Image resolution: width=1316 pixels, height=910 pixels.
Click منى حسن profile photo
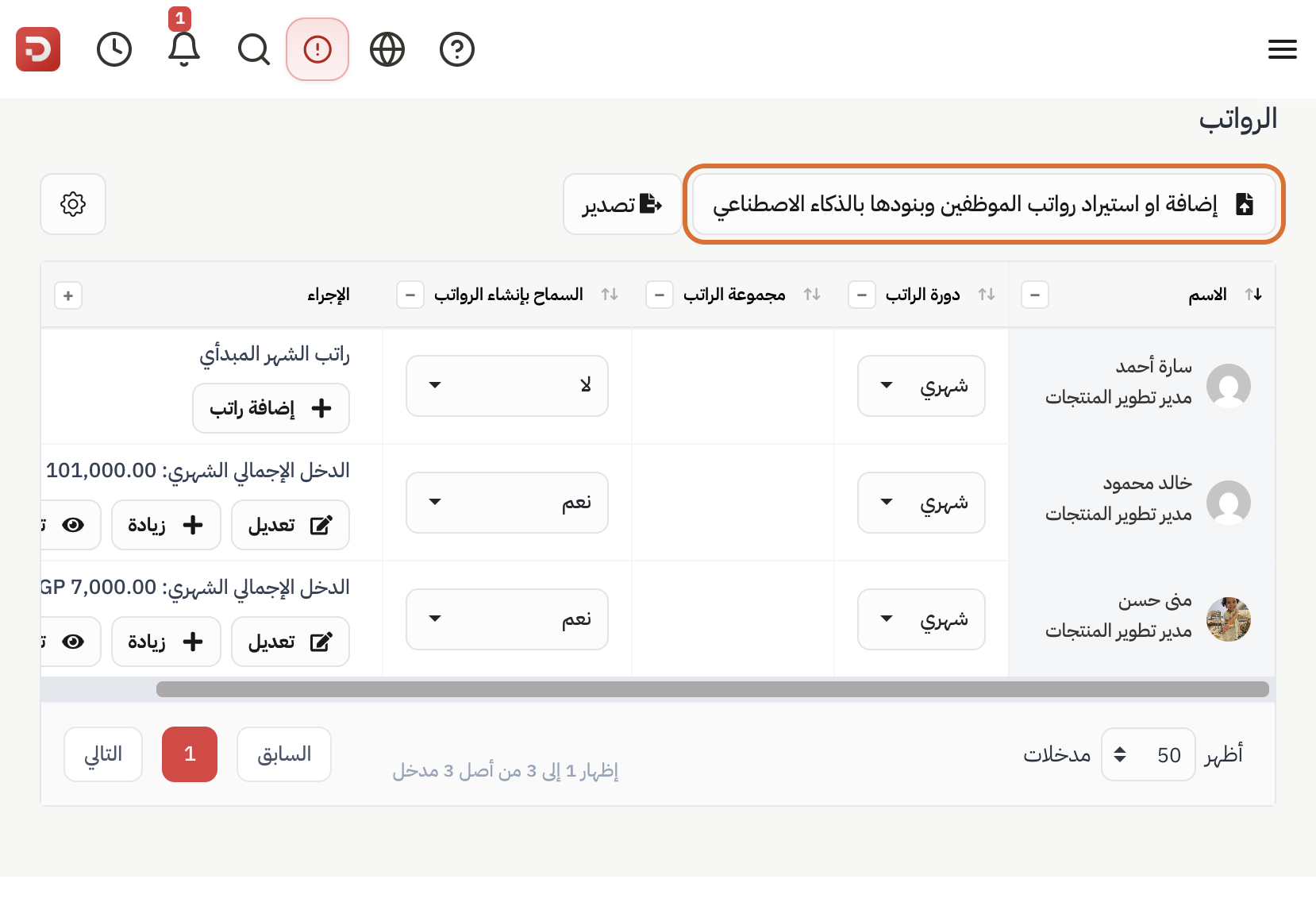pyautogui.click(x=1229, y=619)
